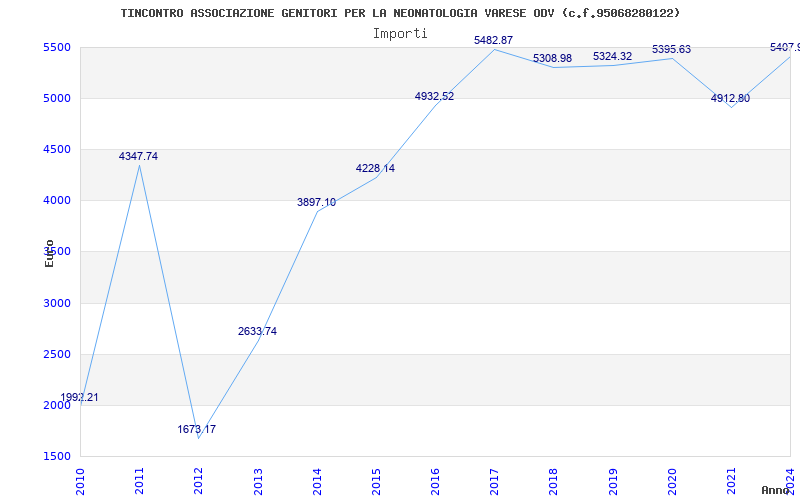800x500 pixels.
Task: Click the data label 1992.21
Action: pos(79,397)
